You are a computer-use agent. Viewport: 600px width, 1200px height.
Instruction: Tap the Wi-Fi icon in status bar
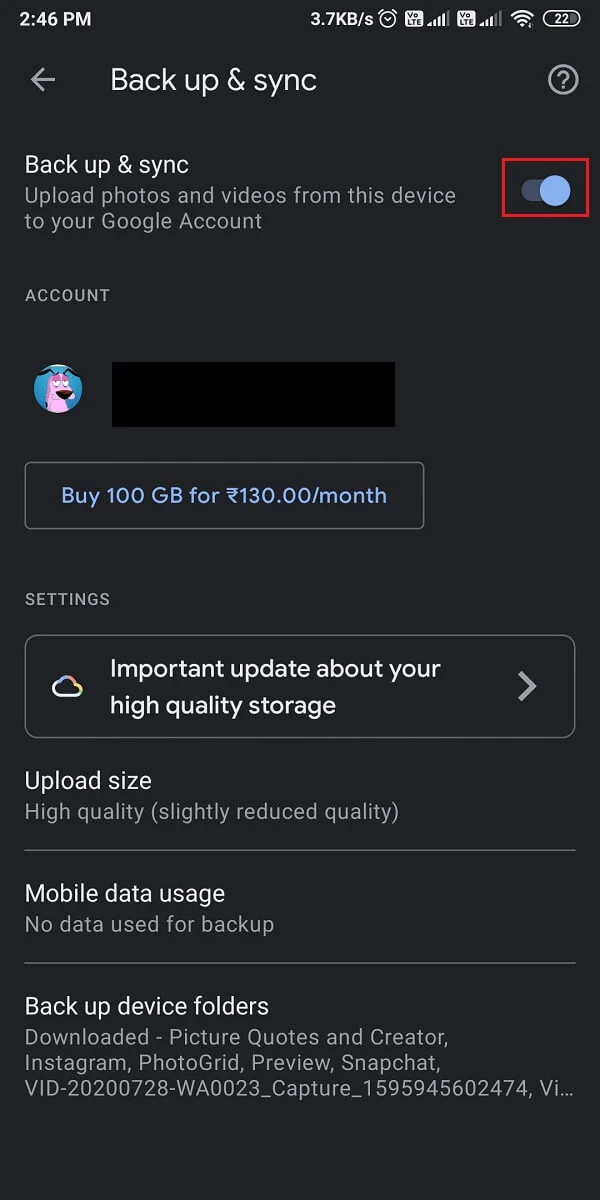click(521, 19)
